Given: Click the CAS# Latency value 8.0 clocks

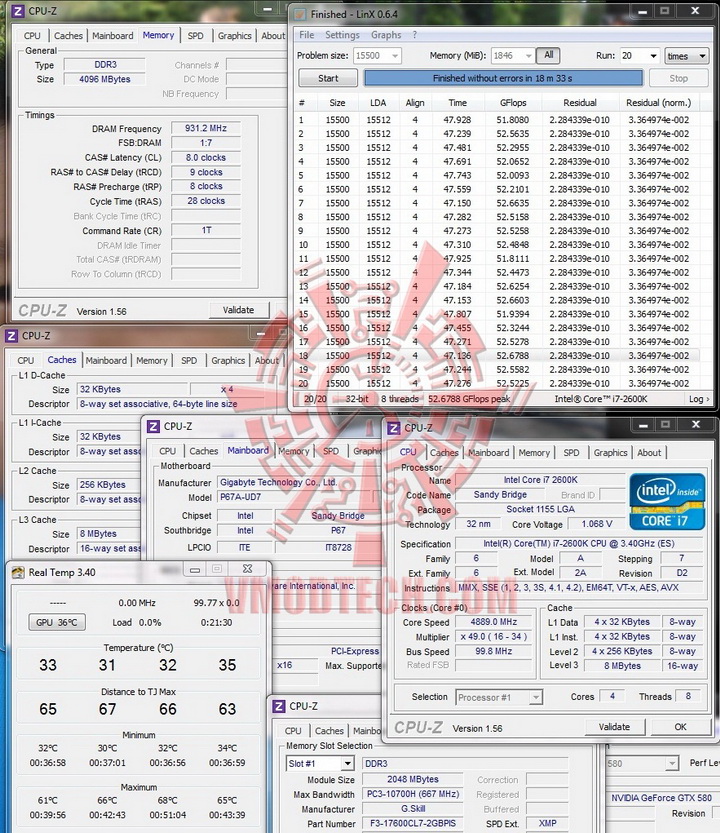Looking at the screenshot, I should [x=206, y=157].
